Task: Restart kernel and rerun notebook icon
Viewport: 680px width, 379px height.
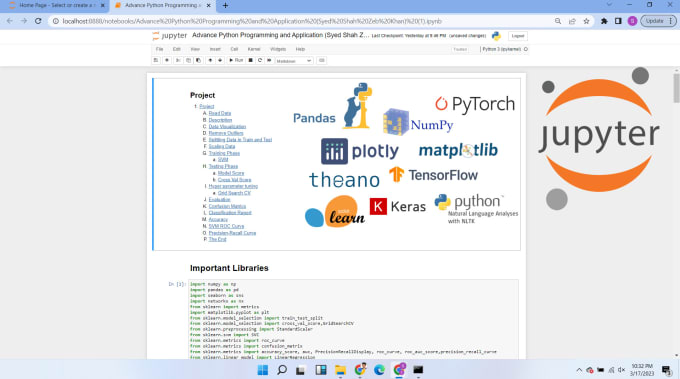Action: coord(269,61)
